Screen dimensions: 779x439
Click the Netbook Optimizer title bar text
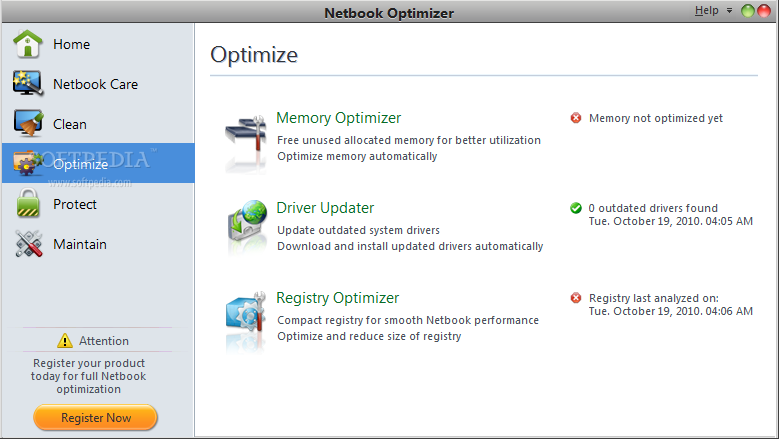click(x=389, y=13)
